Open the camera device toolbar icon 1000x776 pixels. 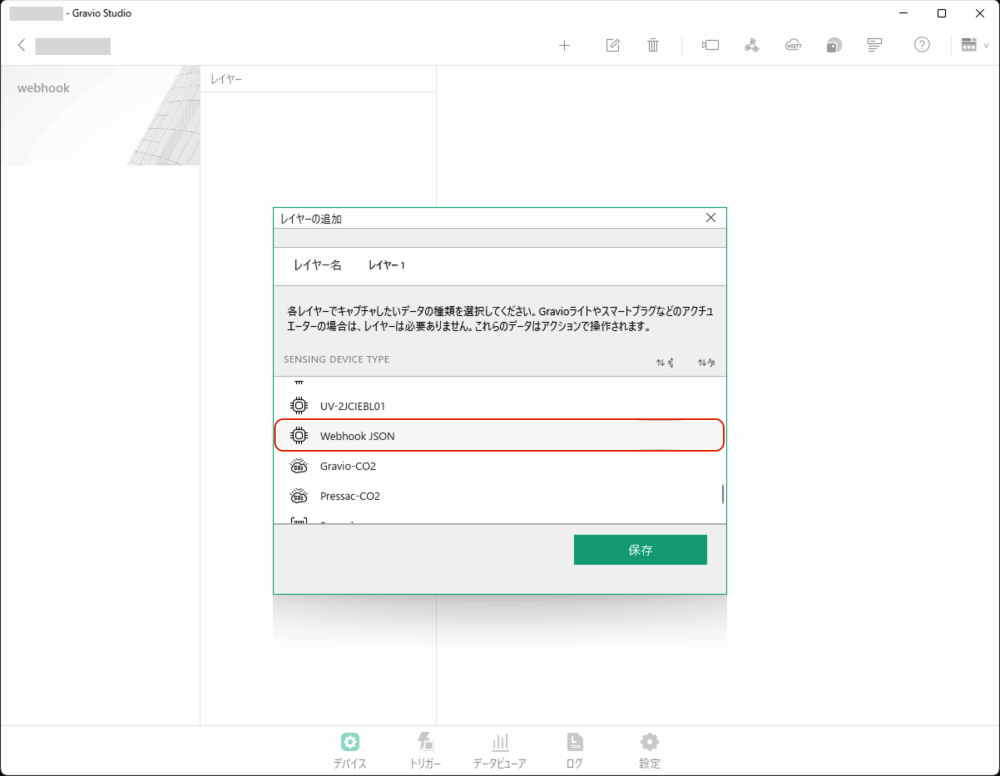710,45
